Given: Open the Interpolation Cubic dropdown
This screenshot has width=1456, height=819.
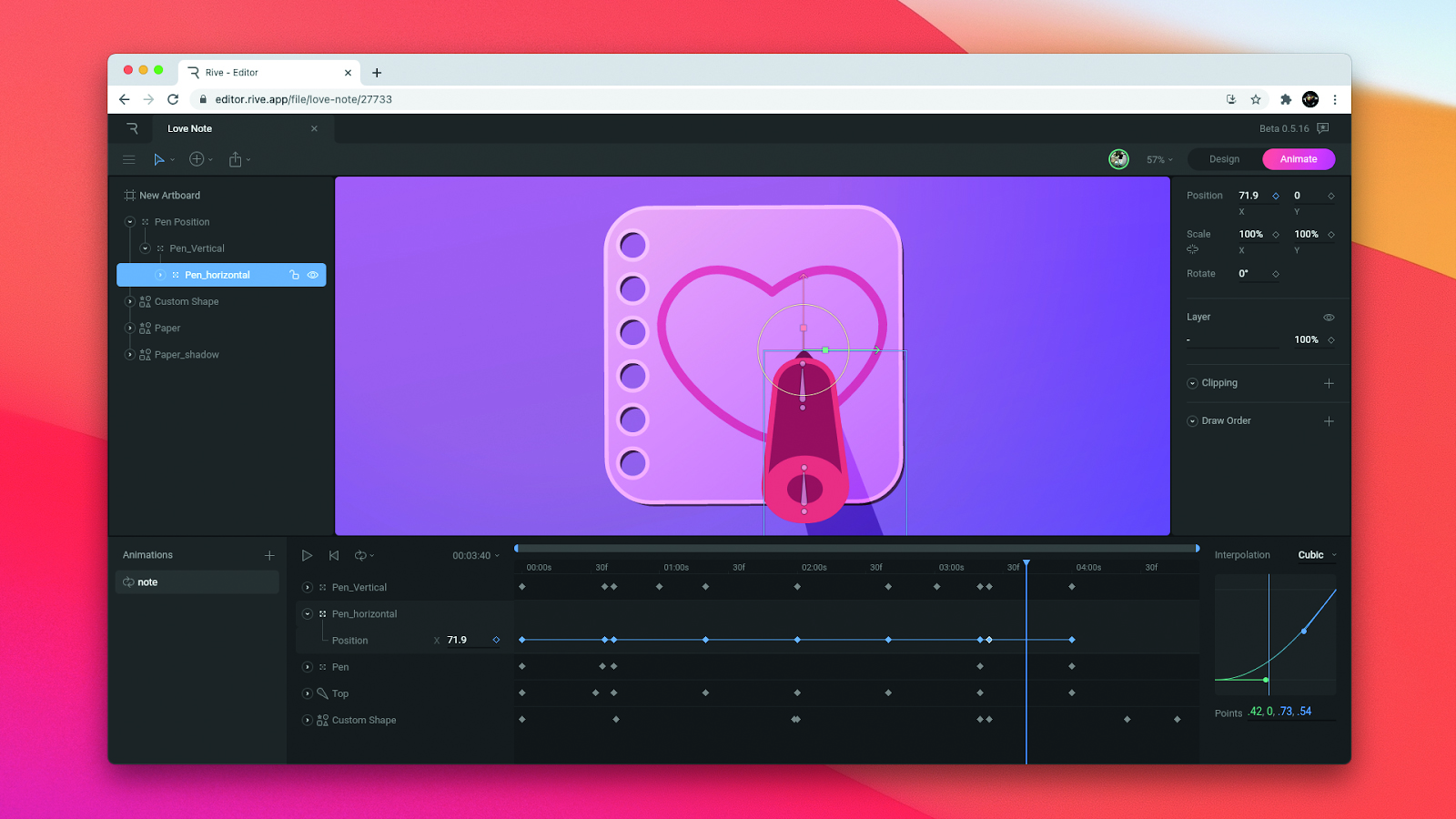Looking at the screenshot, I should [x=1317, y=555].
